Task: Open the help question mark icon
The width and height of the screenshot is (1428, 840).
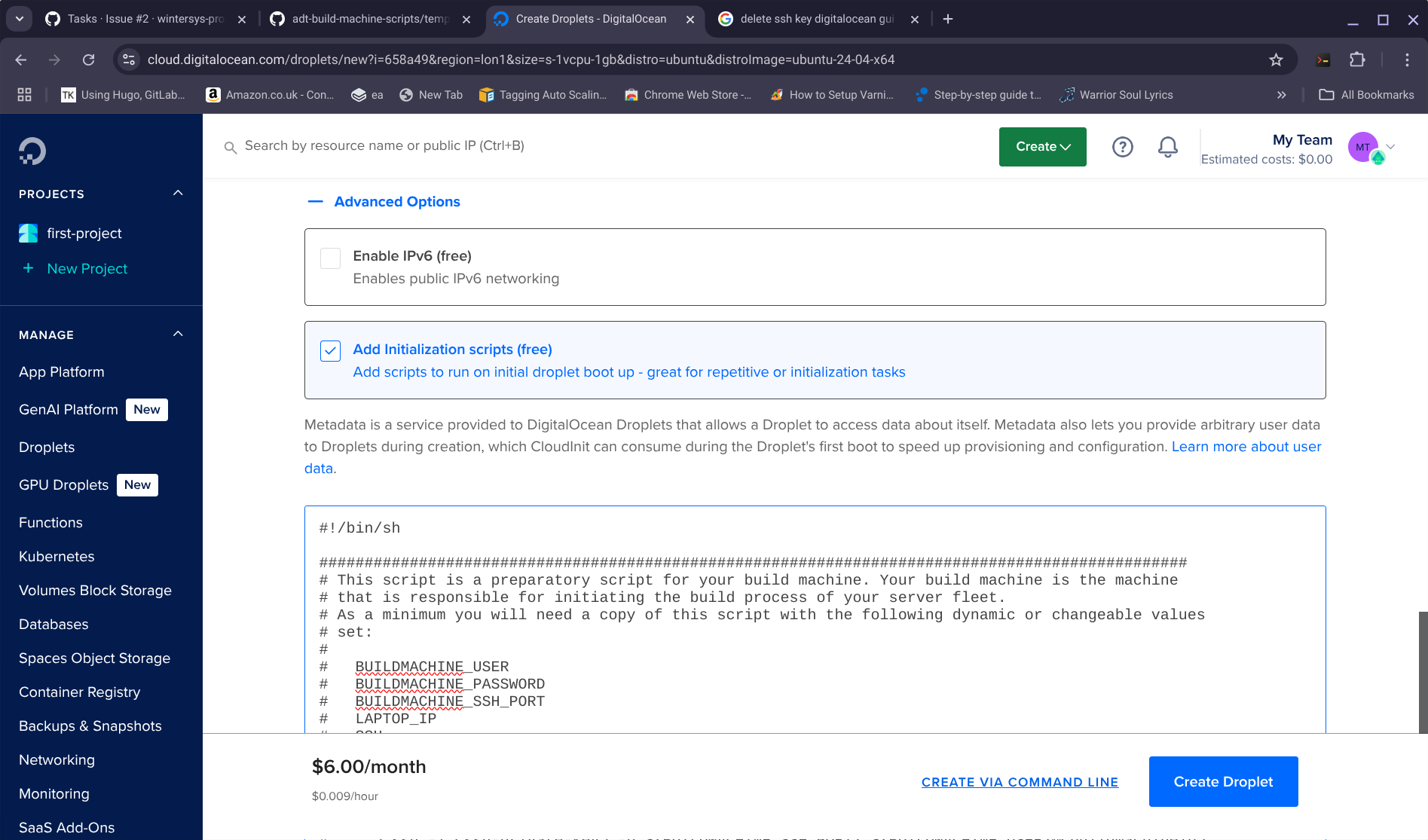Action: (1122, 147)
